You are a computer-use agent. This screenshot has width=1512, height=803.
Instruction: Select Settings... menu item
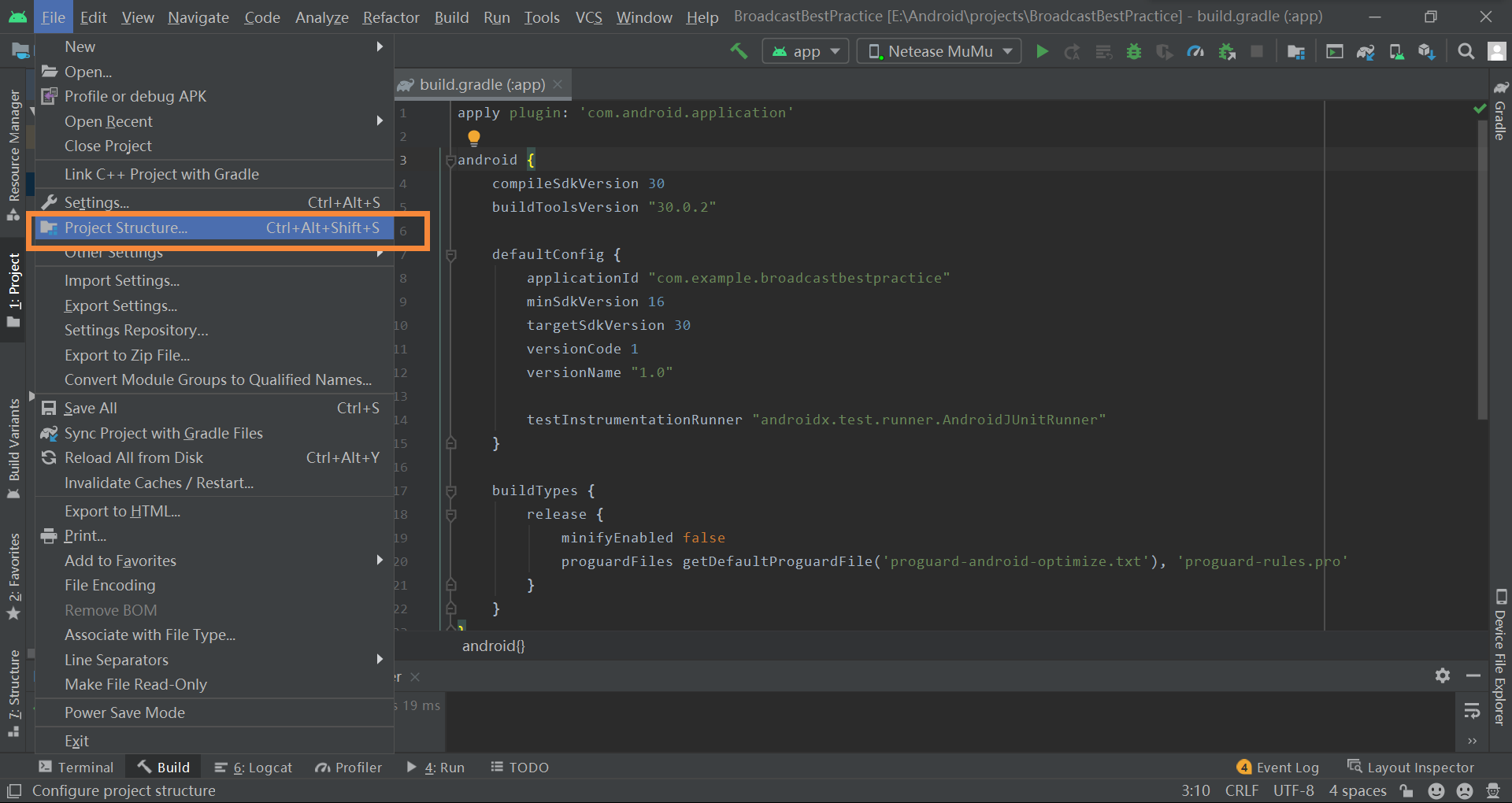pos(214,202)
